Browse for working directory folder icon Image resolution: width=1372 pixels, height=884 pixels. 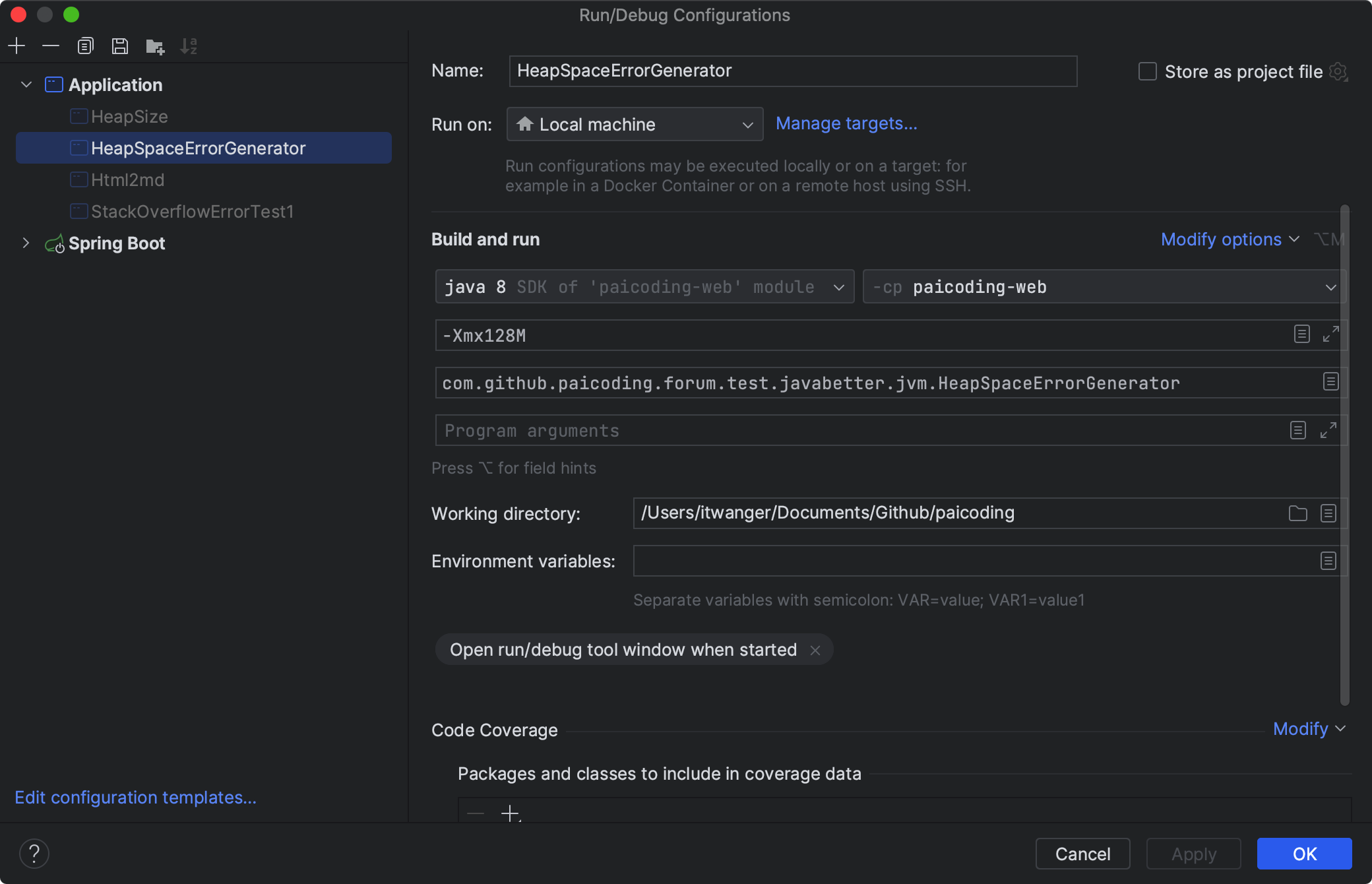1297,513
